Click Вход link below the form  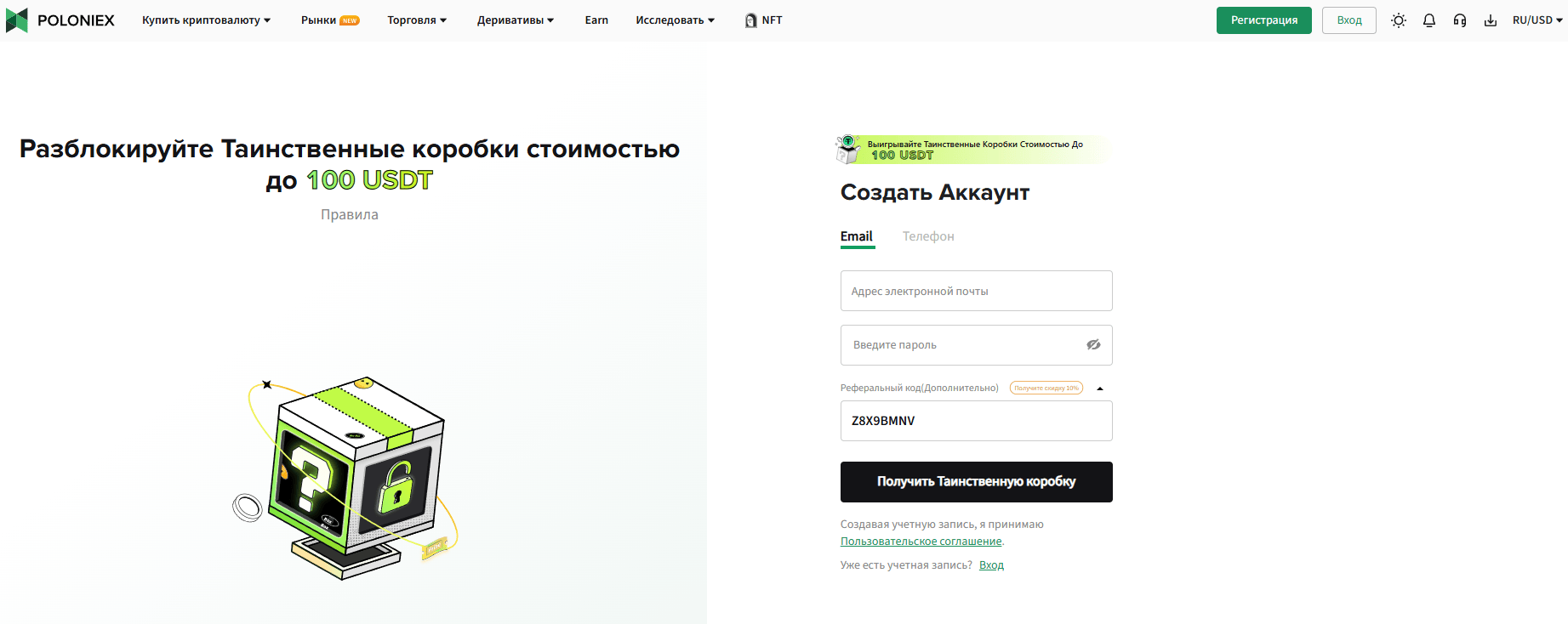991,565
